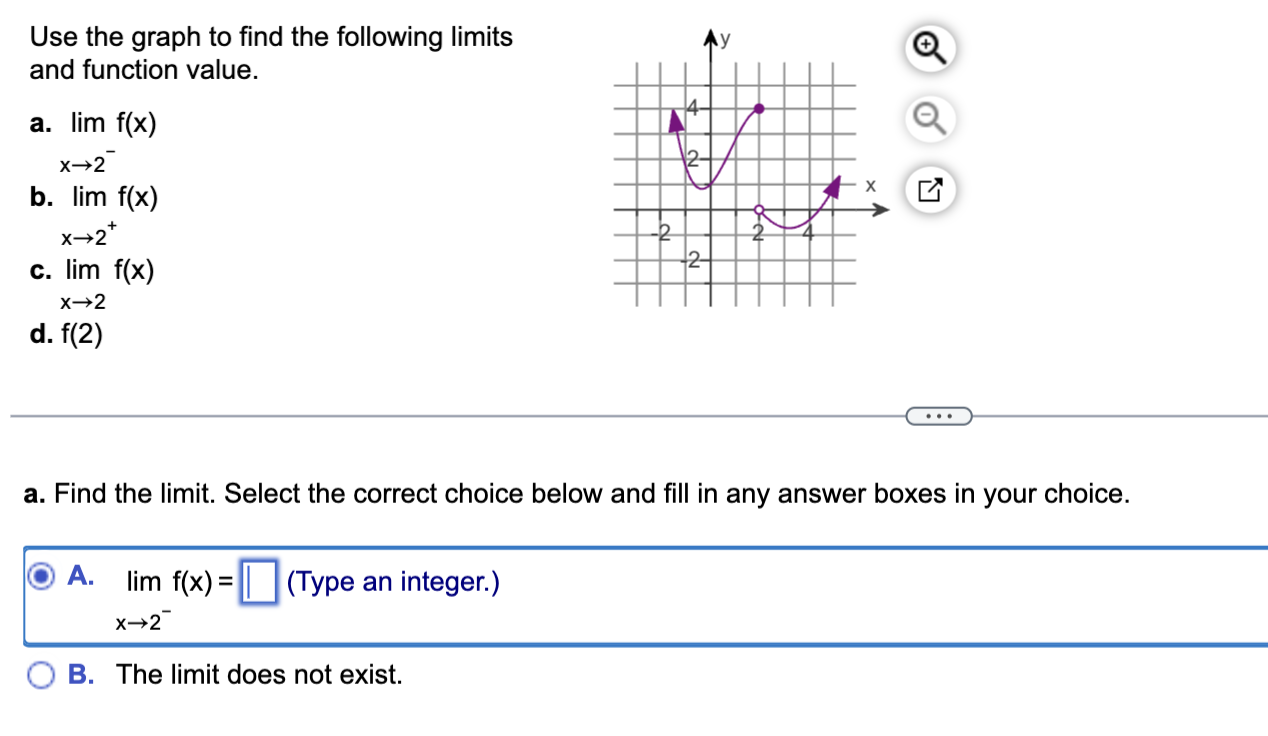Click the answer box after lim f(x) =
1268x736 pixels.
point(259,581)
